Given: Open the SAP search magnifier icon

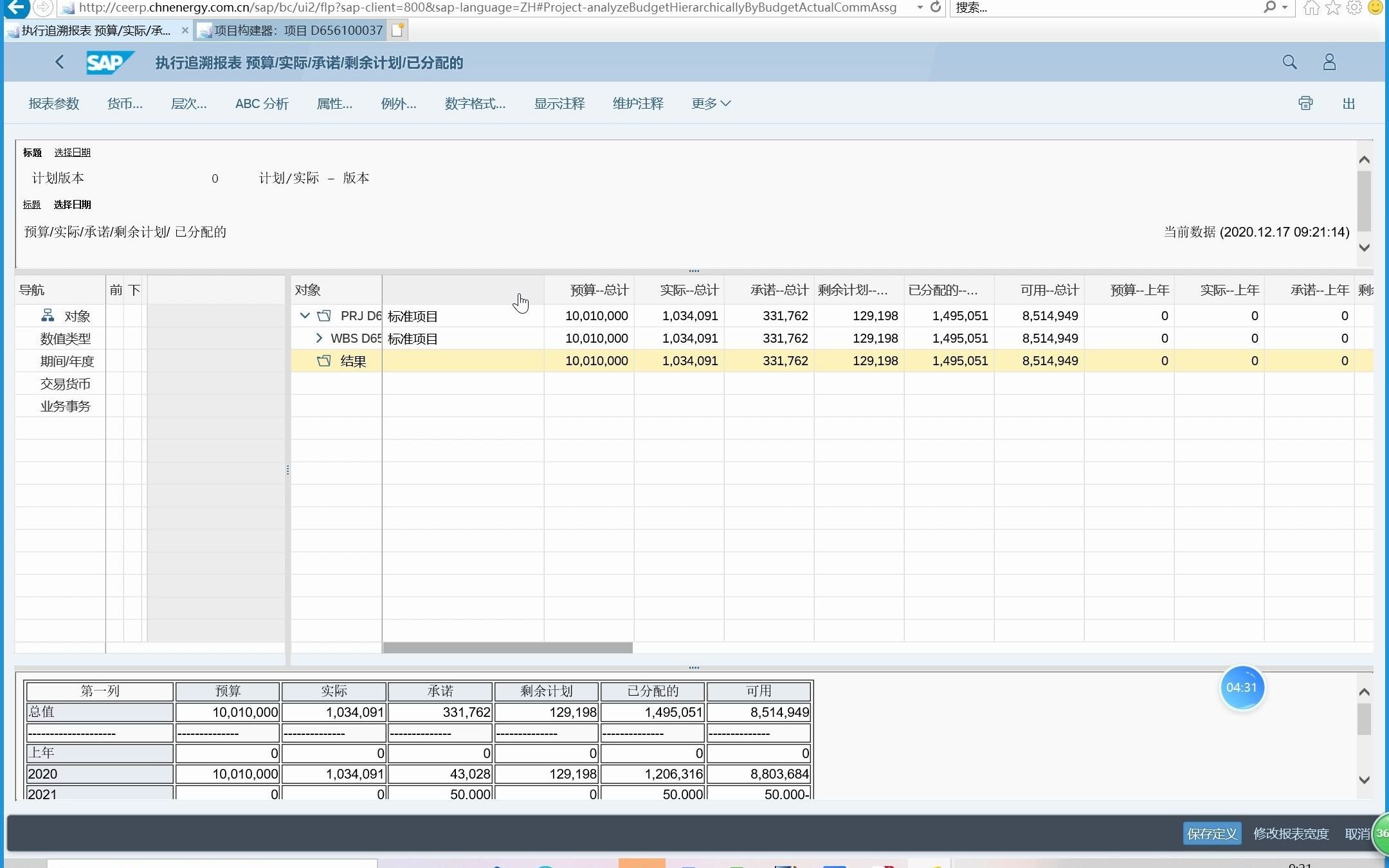Looking at the screenshot, I should click(1289, 62).
